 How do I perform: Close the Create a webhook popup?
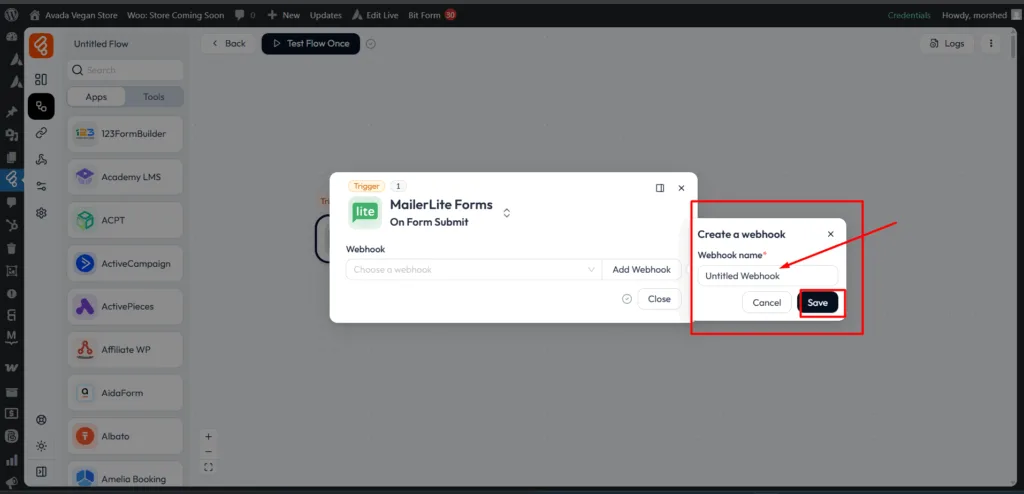pyautogui.click(x=831, y=234)
